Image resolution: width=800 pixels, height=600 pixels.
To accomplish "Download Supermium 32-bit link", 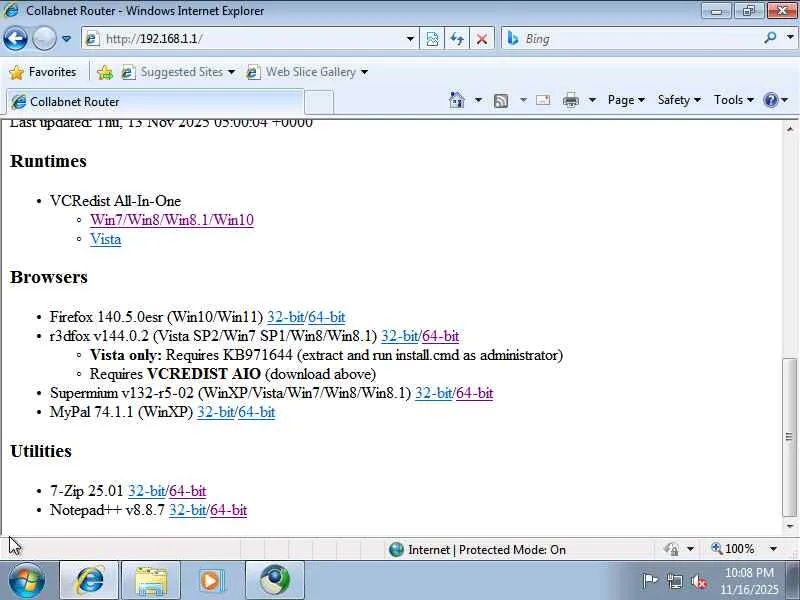I will click(434, 393).
